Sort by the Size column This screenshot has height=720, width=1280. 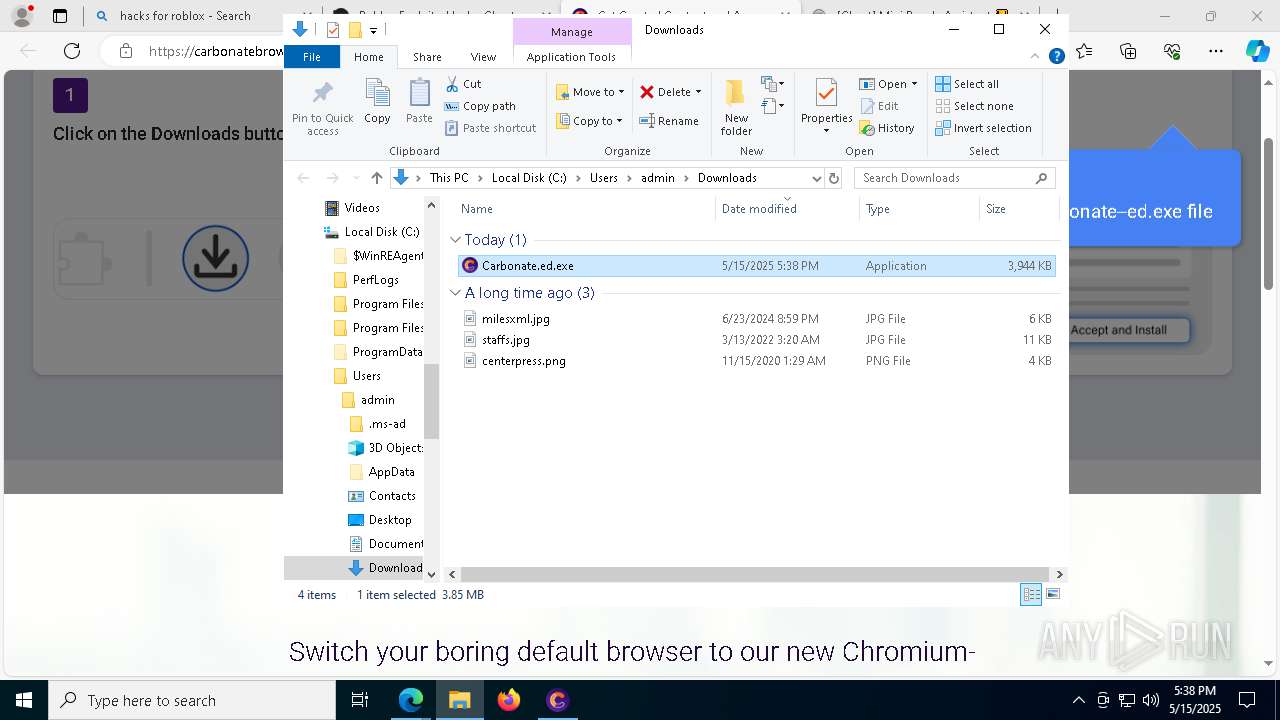1018,209
